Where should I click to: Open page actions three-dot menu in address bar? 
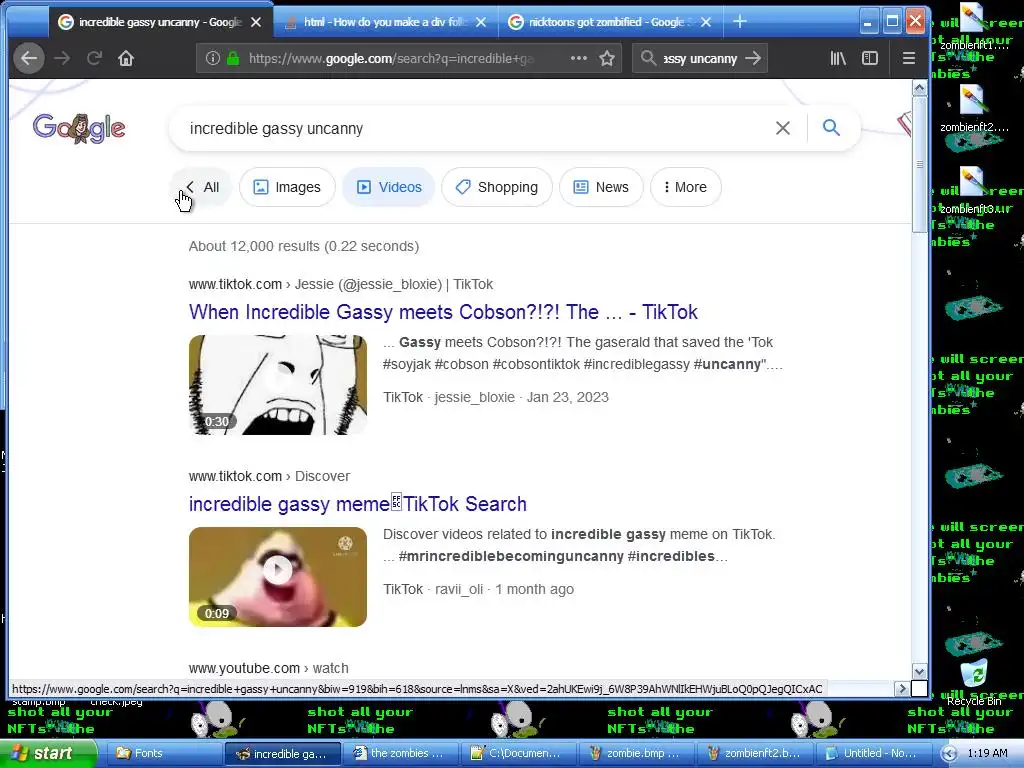tap(579, 58)
